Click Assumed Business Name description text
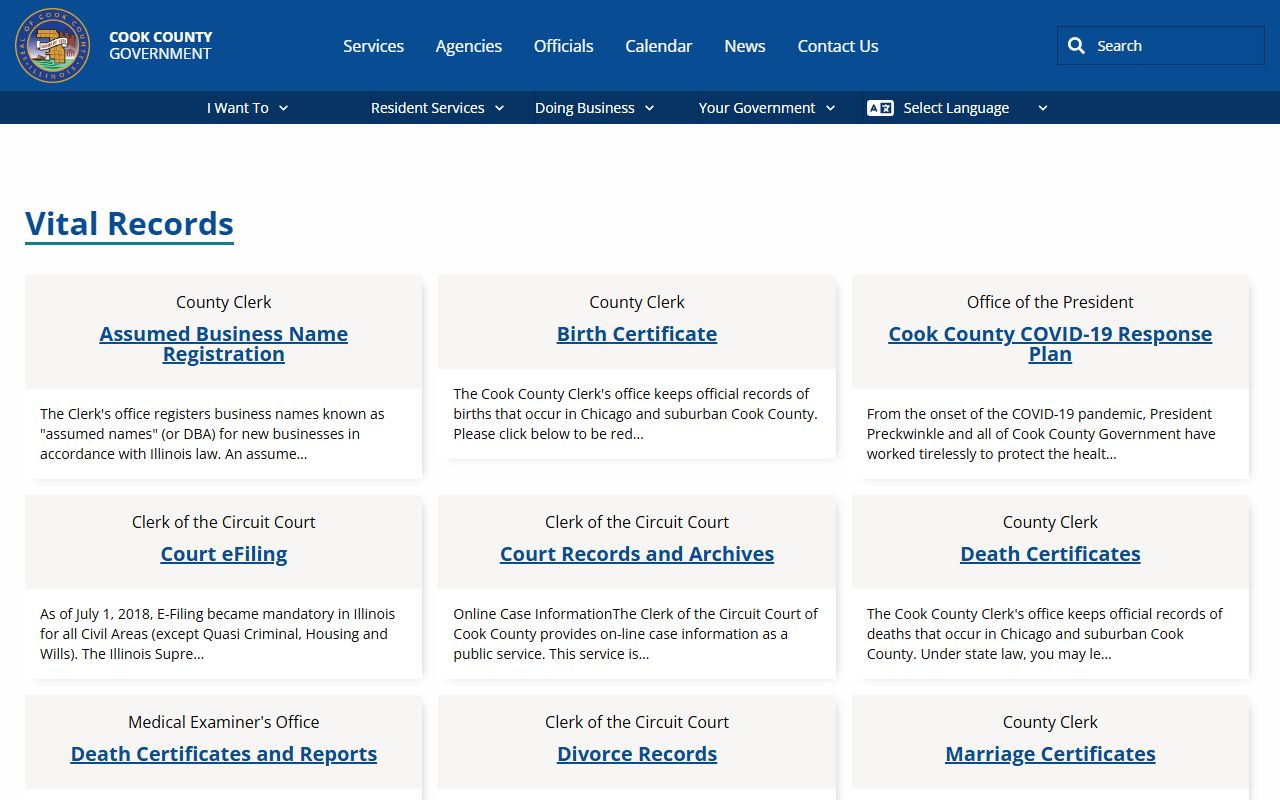1280x800 pixels. (x=212, y=434)
